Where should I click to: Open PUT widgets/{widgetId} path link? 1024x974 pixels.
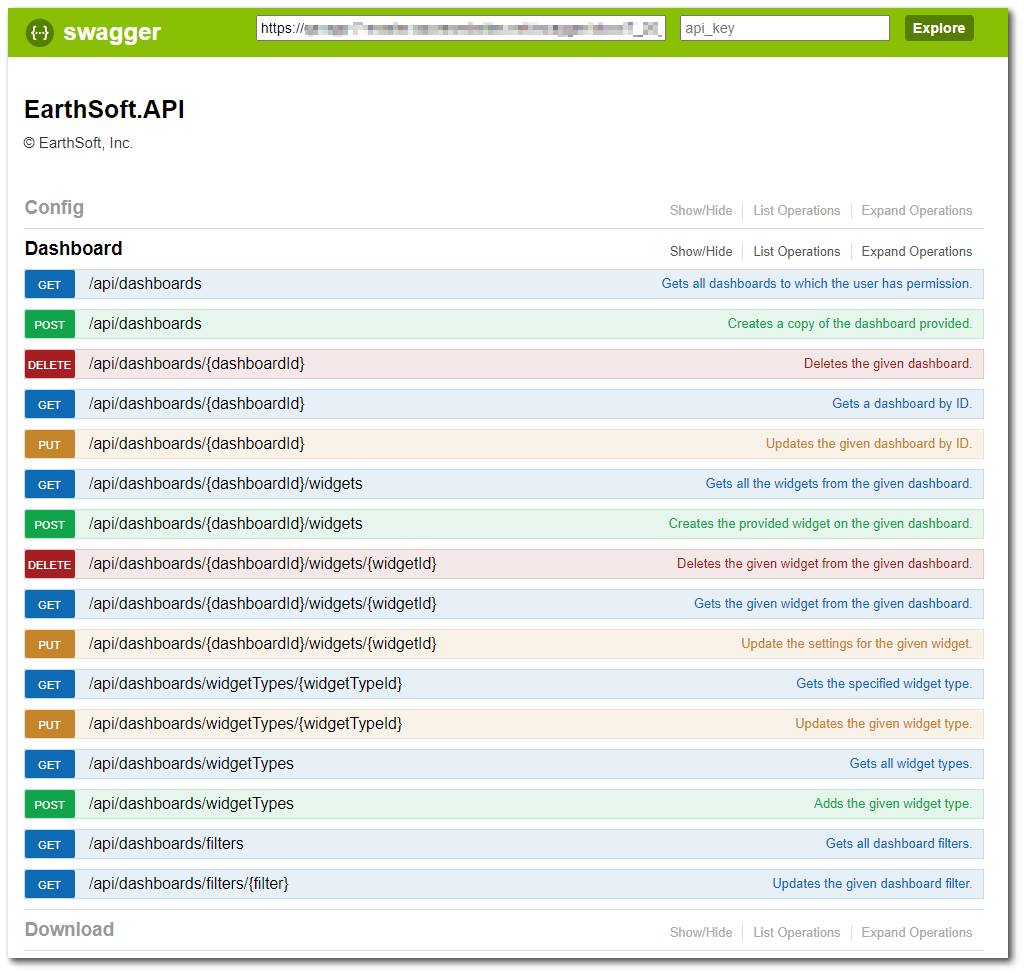(263, 643)
